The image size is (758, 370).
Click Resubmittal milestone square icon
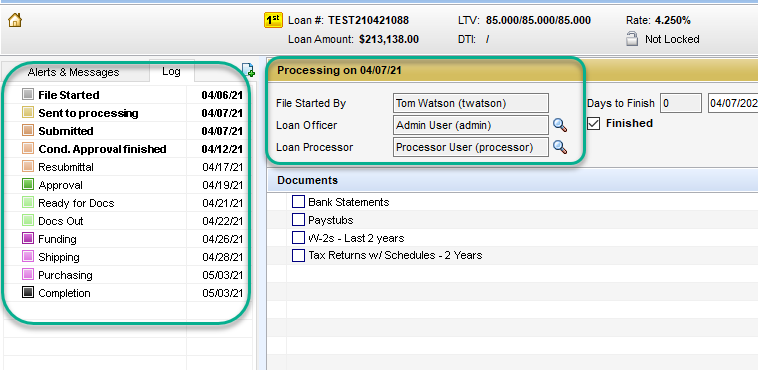click(28, 167)
